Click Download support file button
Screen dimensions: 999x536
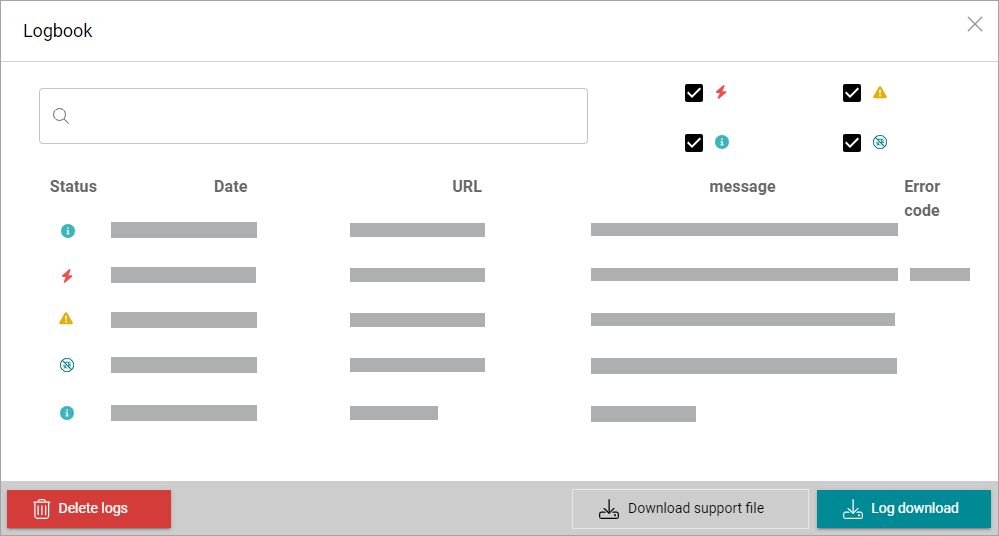[690, 509]
